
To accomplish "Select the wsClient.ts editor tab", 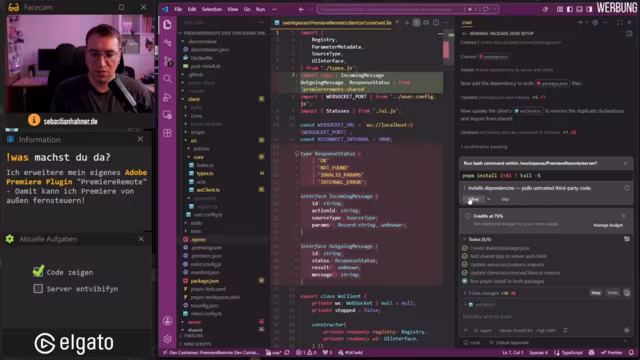I will pyautogui.click(x=333, y=23).
